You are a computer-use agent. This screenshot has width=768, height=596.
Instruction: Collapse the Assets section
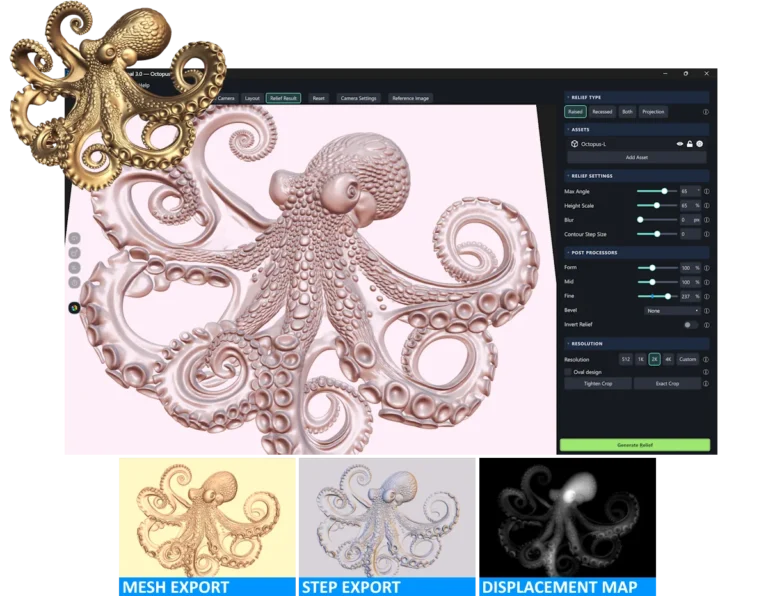point(568,130)
